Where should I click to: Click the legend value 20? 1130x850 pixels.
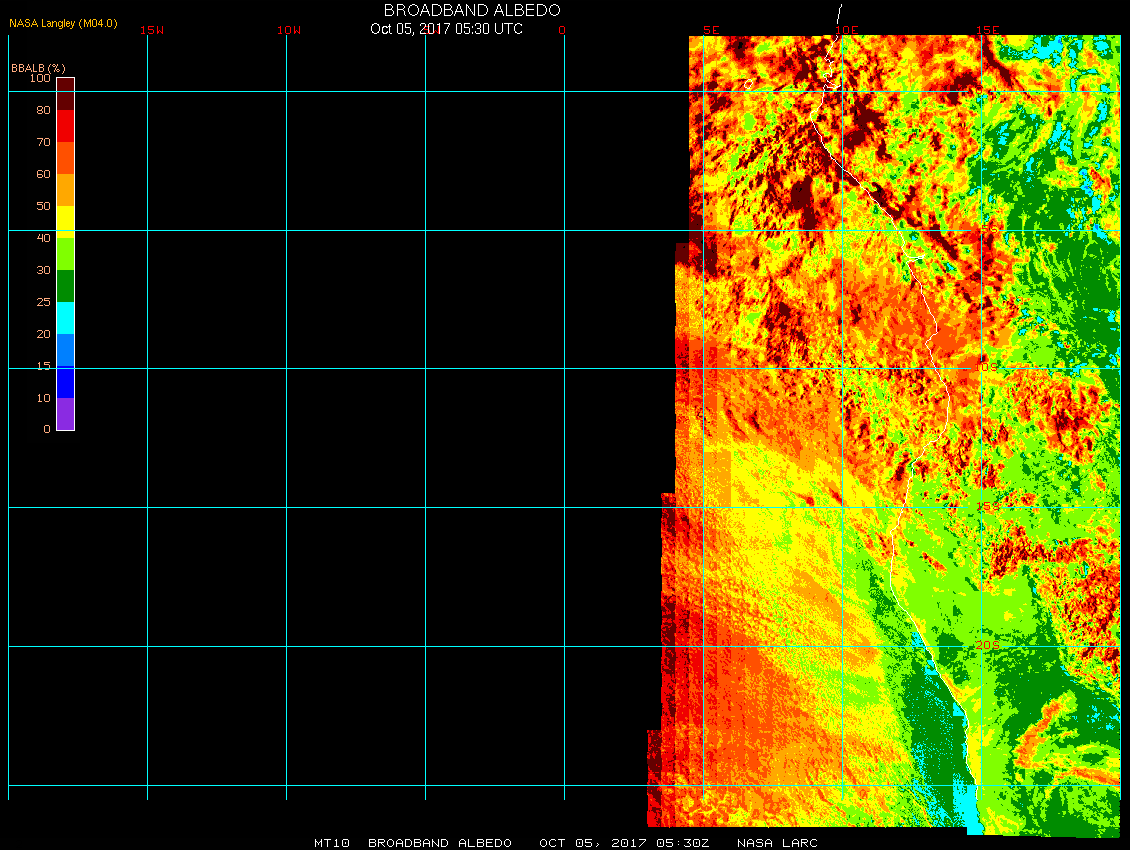point(44,334)
